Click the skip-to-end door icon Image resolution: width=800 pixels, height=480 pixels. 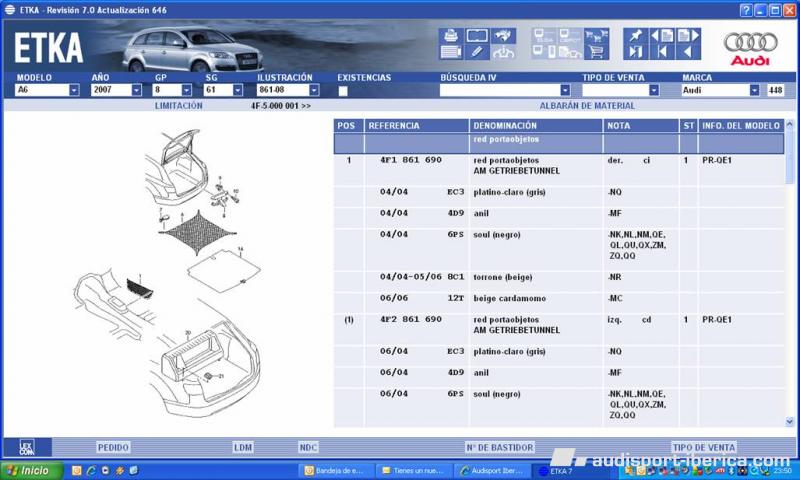pyautogui.click(x=636, y=52)
